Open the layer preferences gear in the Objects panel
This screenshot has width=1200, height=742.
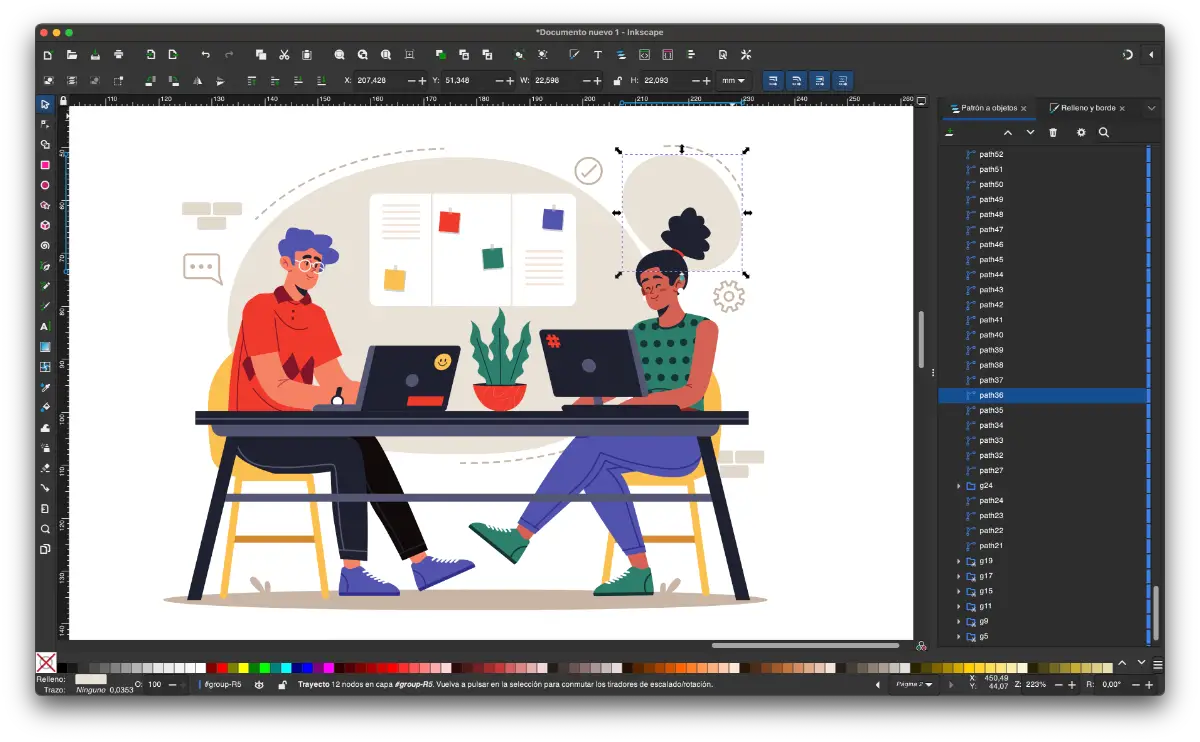[x=1081, y=132]
